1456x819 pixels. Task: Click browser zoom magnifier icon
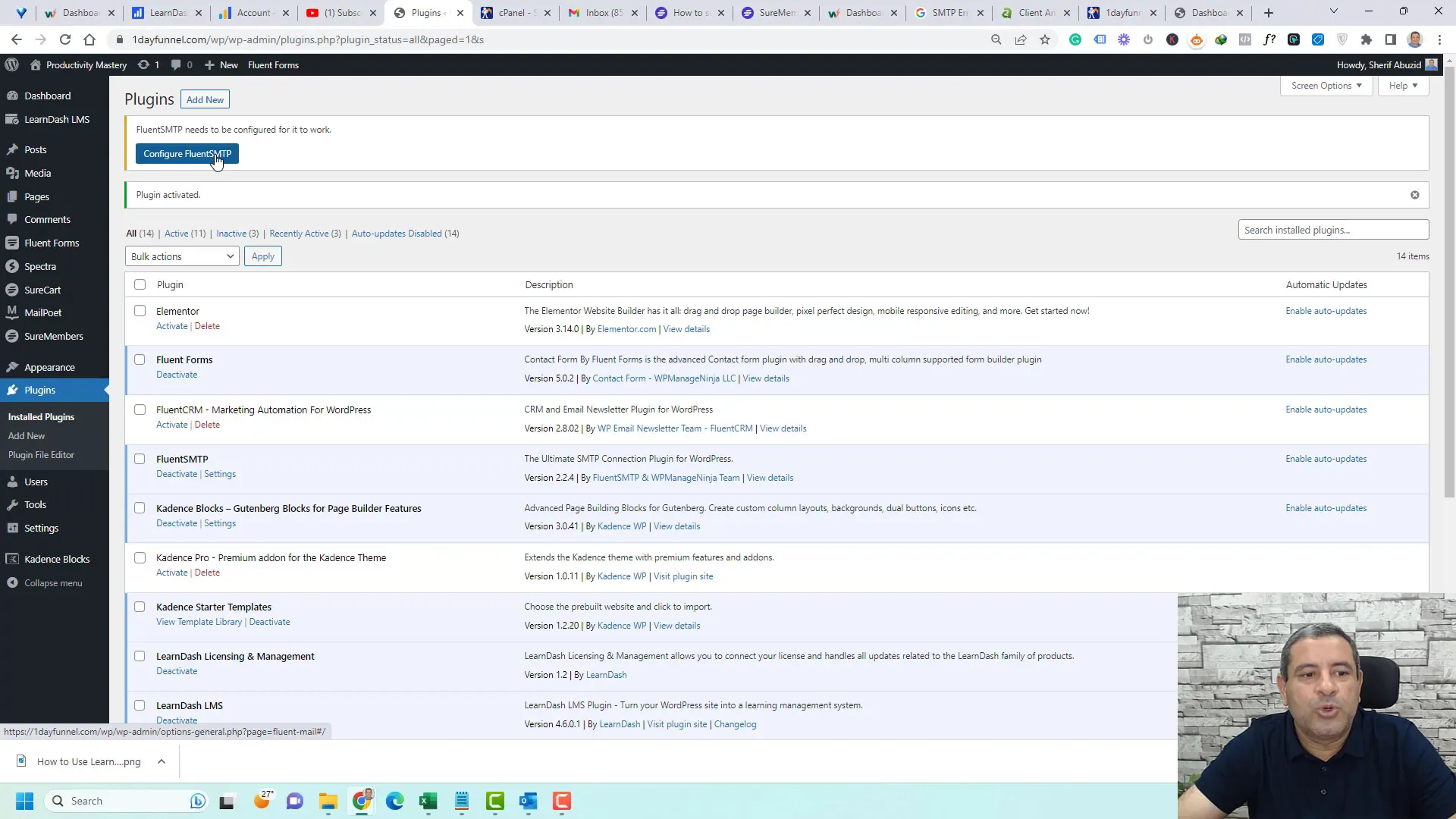[x=996, y=39]
